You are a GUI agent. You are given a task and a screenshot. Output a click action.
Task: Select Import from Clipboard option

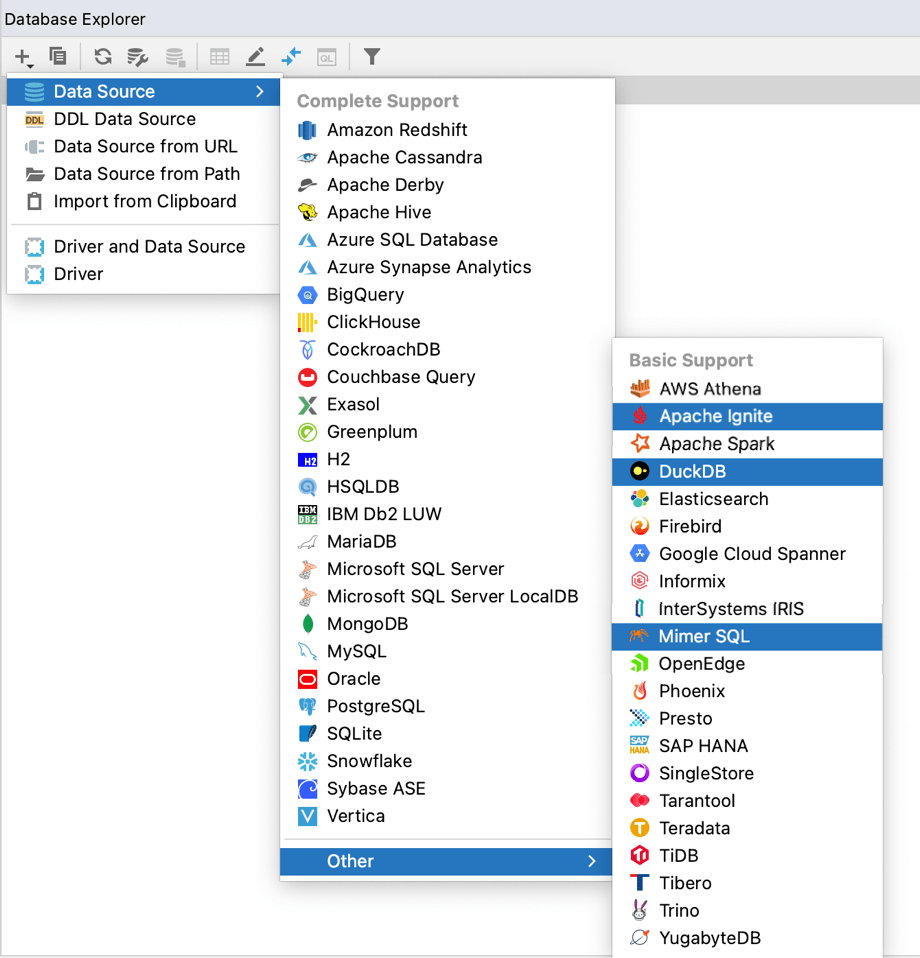pos(145,201)
